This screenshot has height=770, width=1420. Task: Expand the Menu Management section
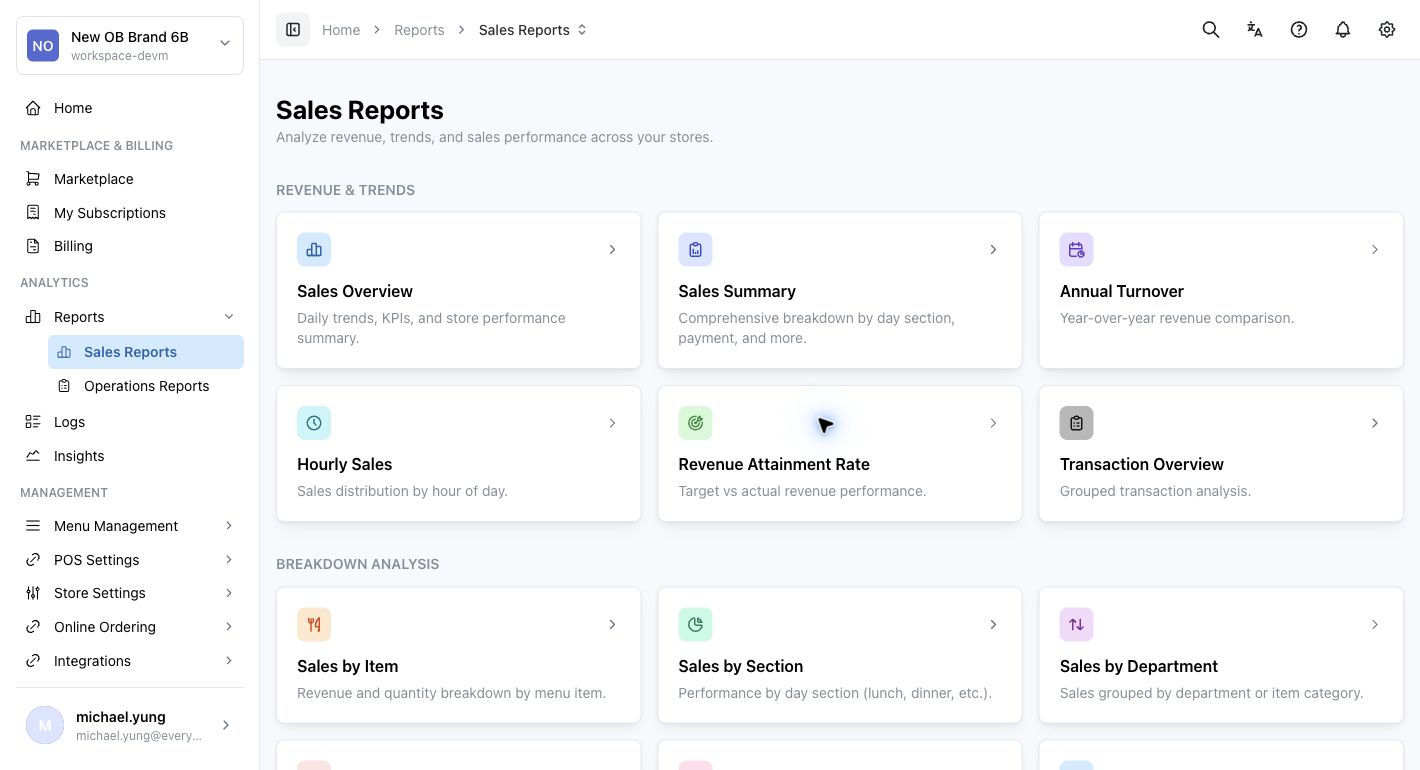(x=229, y=526)
